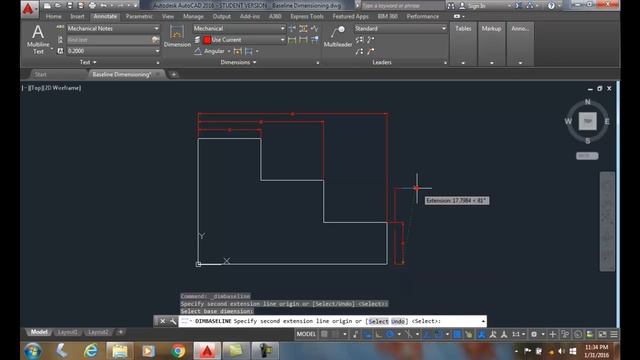Click the Angular dimension icon

pyautogui.click(x=198, y=51)
